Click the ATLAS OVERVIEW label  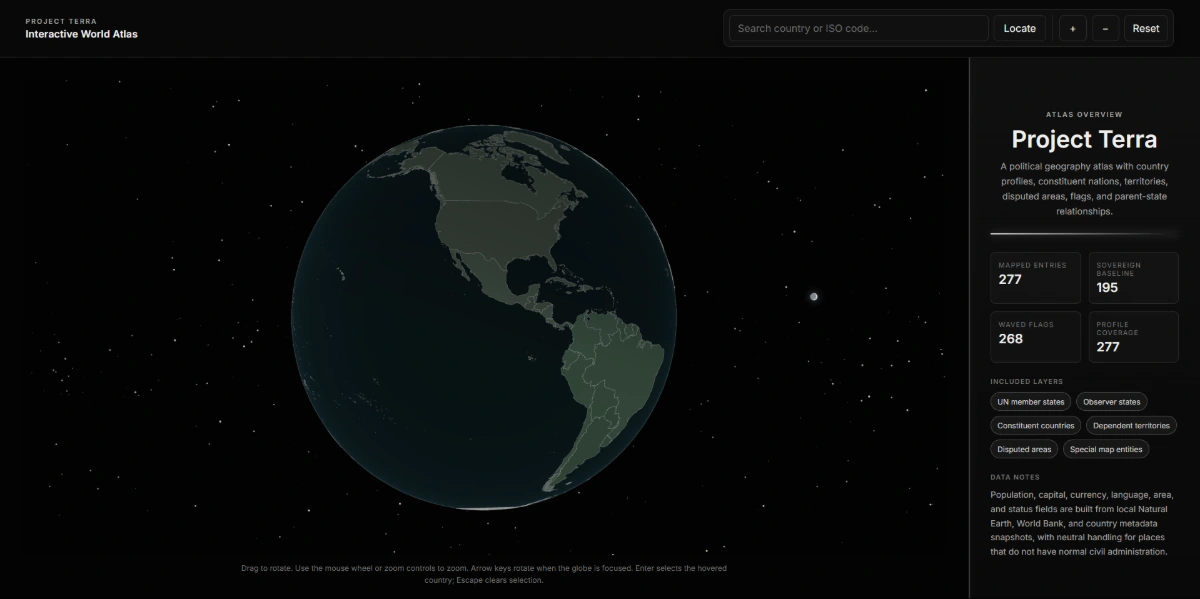[1084, 114]
